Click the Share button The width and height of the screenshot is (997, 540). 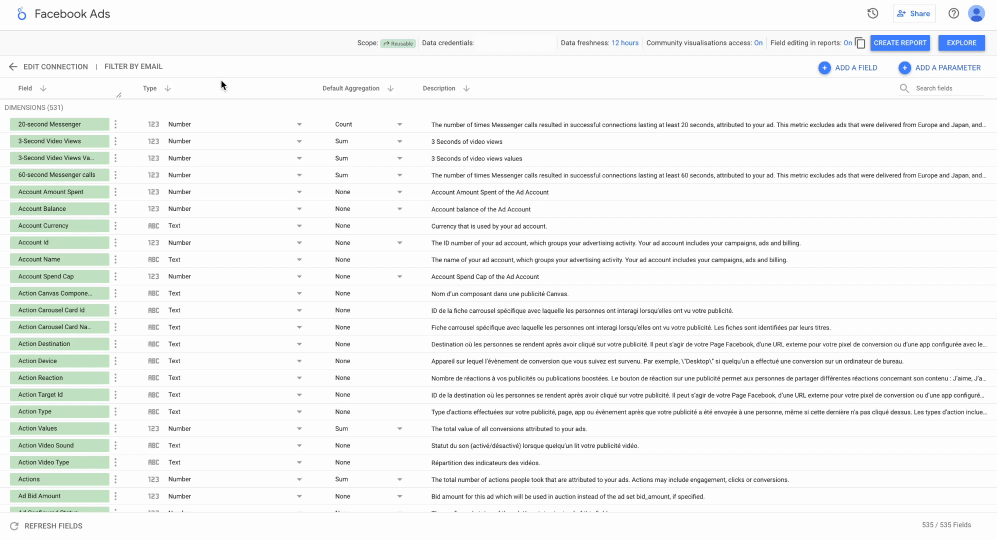[x=914, y=13]
